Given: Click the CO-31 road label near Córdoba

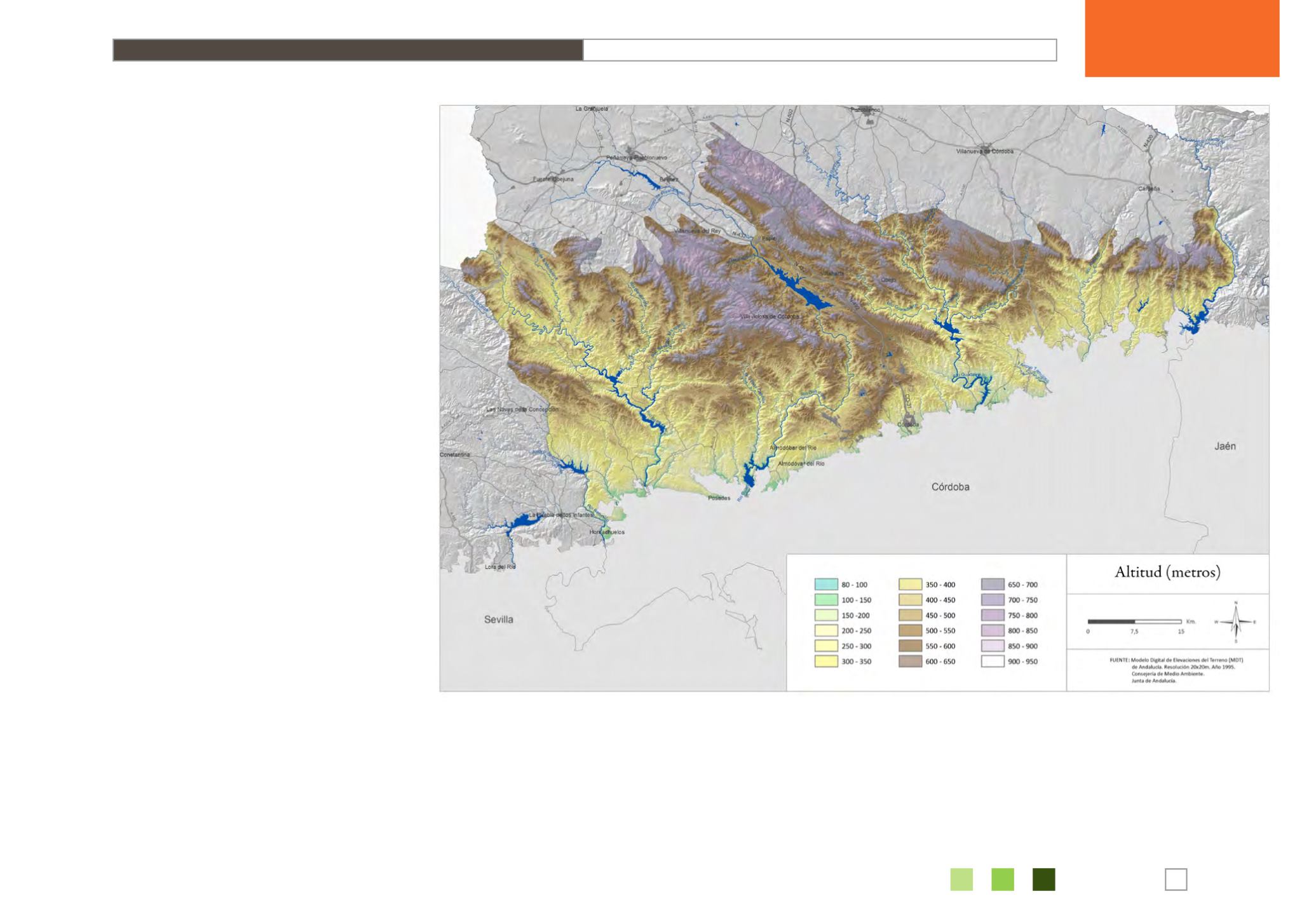Looking at the screenshot, I should pos(909,401).
